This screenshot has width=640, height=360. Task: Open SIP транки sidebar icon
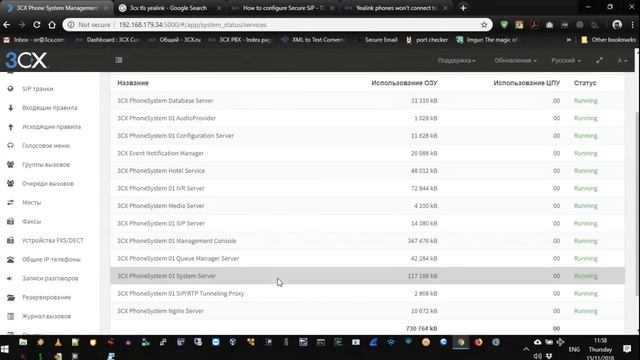(x=11, y=89)
